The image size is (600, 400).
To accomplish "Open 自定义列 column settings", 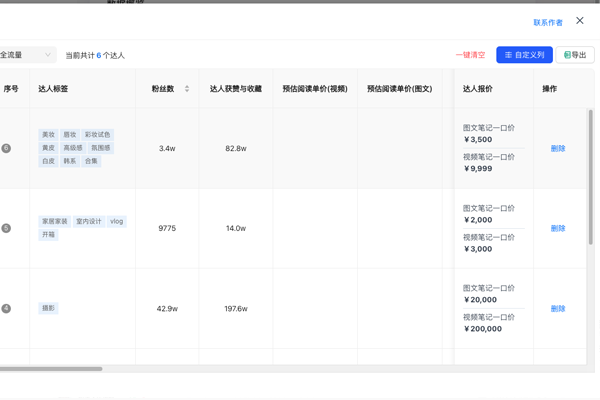I will click(524, 55).
